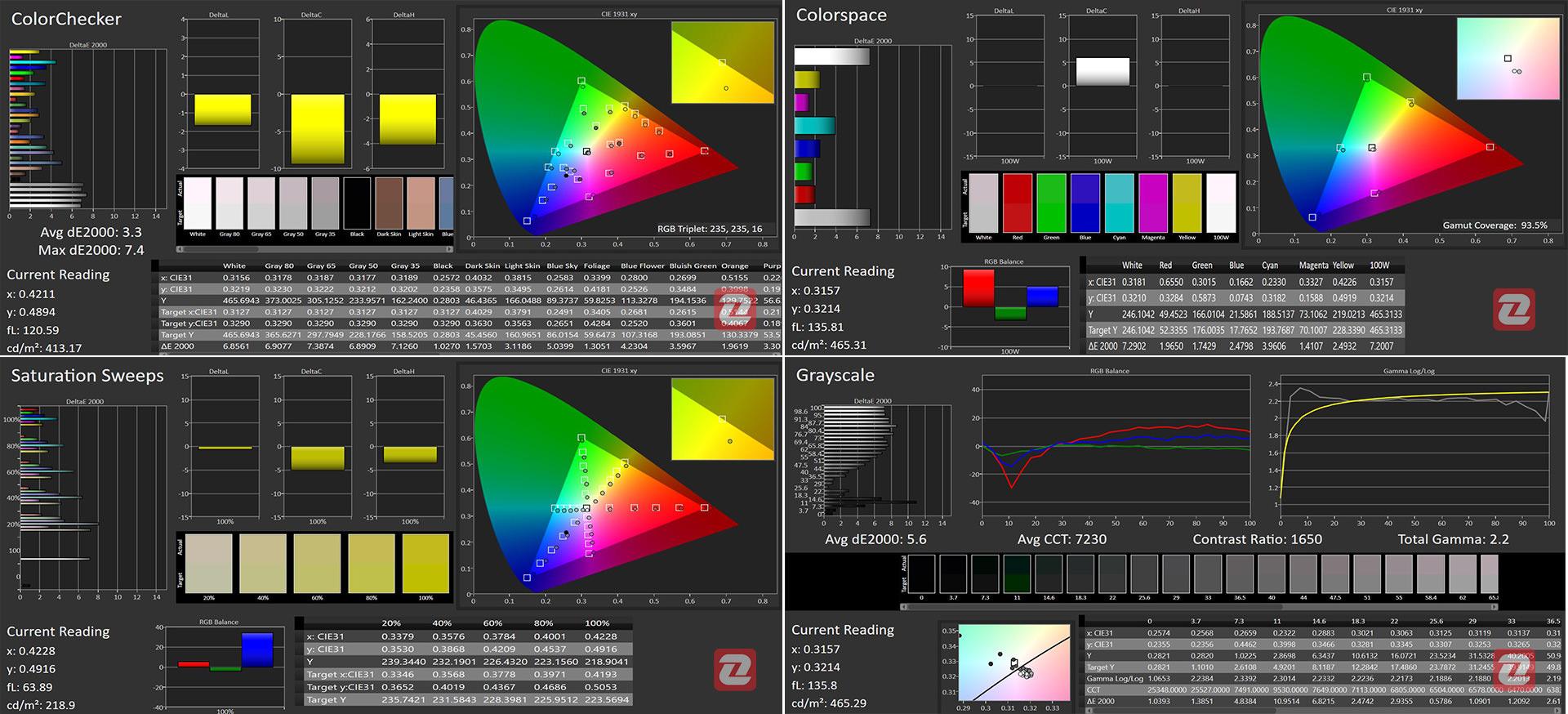Image resolution: width=1568 pixels, height=714 pixels.
Task: Click the 'cd/m²: 465.29' reading in Grayscale
Action: (x=829, y=703)
